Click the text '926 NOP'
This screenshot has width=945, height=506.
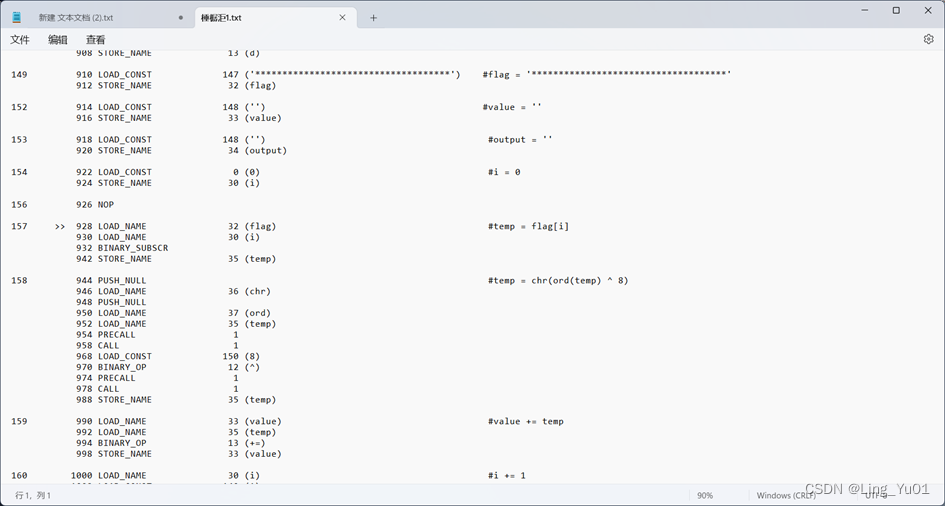[x=95, y=205]
